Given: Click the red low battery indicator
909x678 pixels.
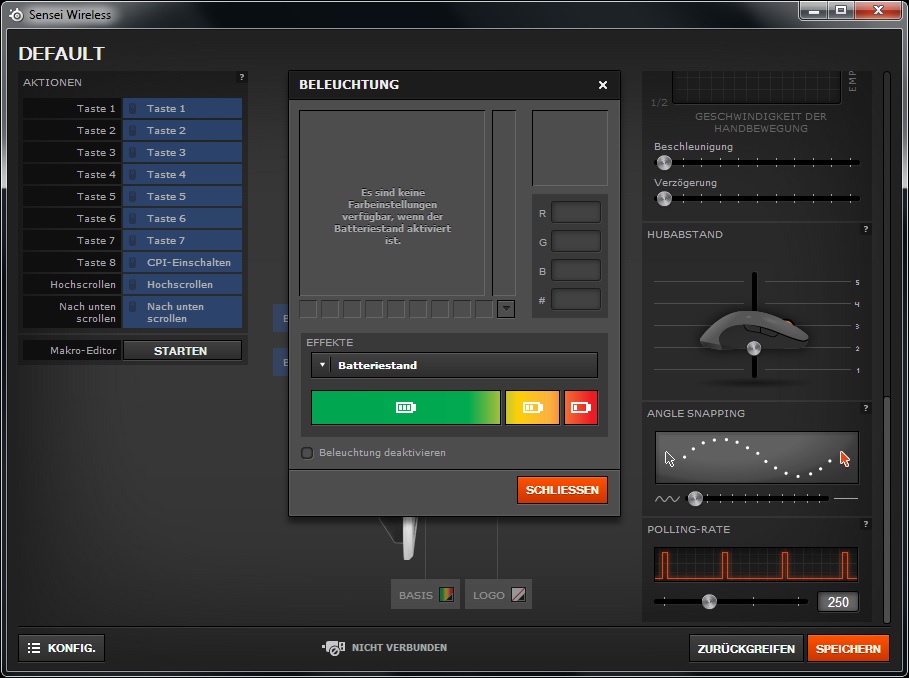Looking at the screenshot, I should click(x=581, y=407).
